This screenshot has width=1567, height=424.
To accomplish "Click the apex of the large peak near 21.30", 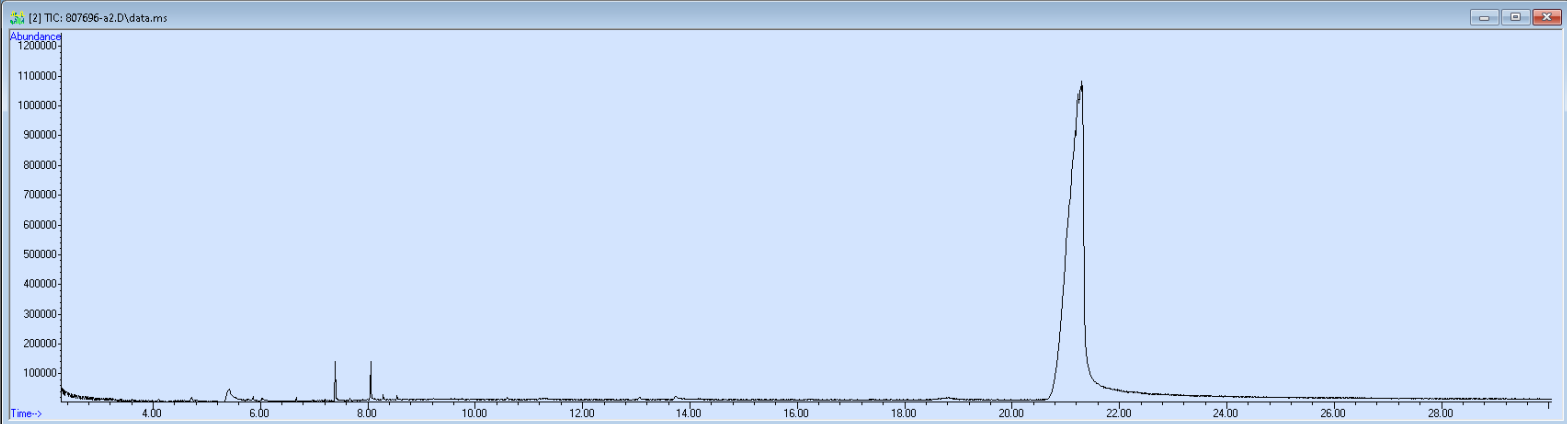I will click(1081, 83).
